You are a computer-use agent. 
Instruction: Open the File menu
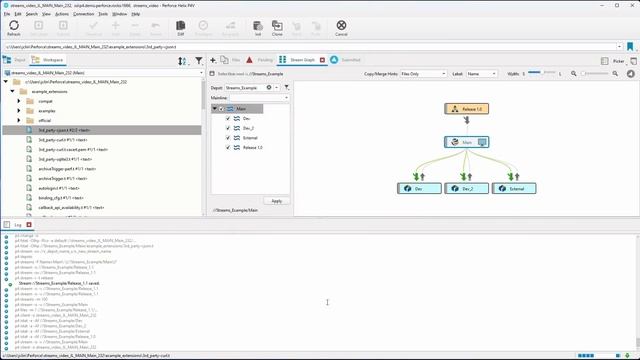coord(7,14)
